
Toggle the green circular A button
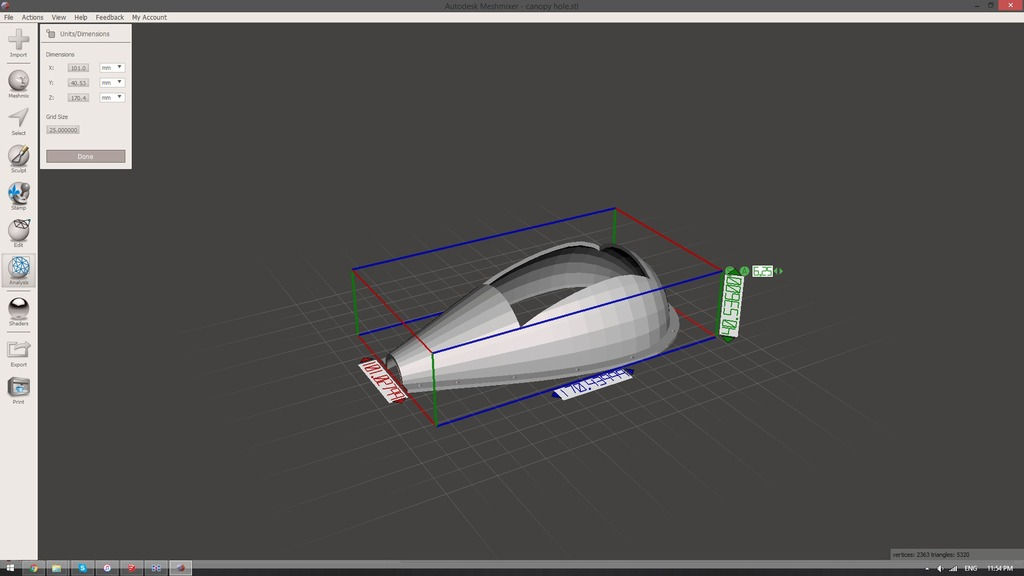pyautogui.click(x=744, y=271)
